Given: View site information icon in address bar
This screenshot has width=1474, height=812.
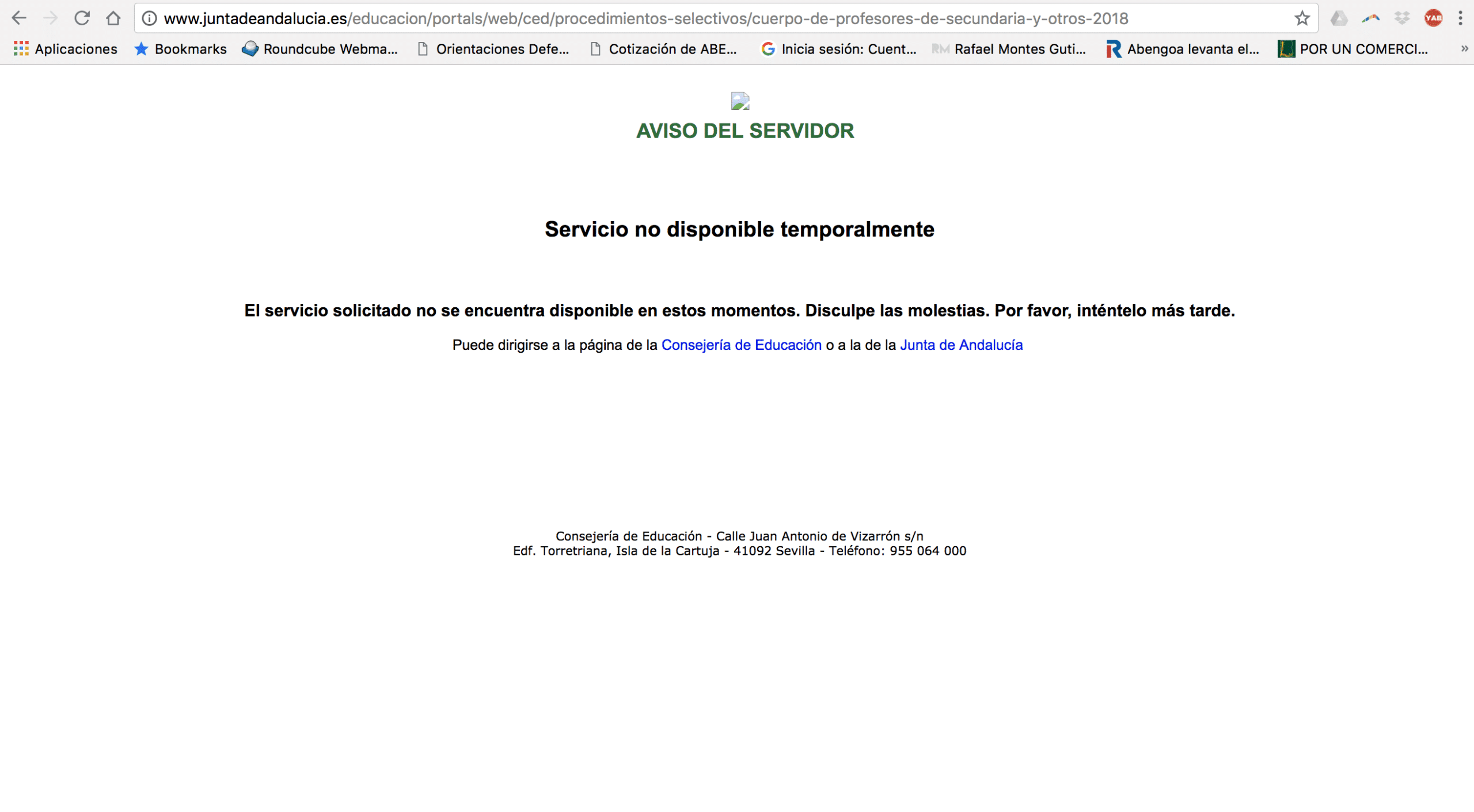Looking at the screenshot, I should pos(149,18).
